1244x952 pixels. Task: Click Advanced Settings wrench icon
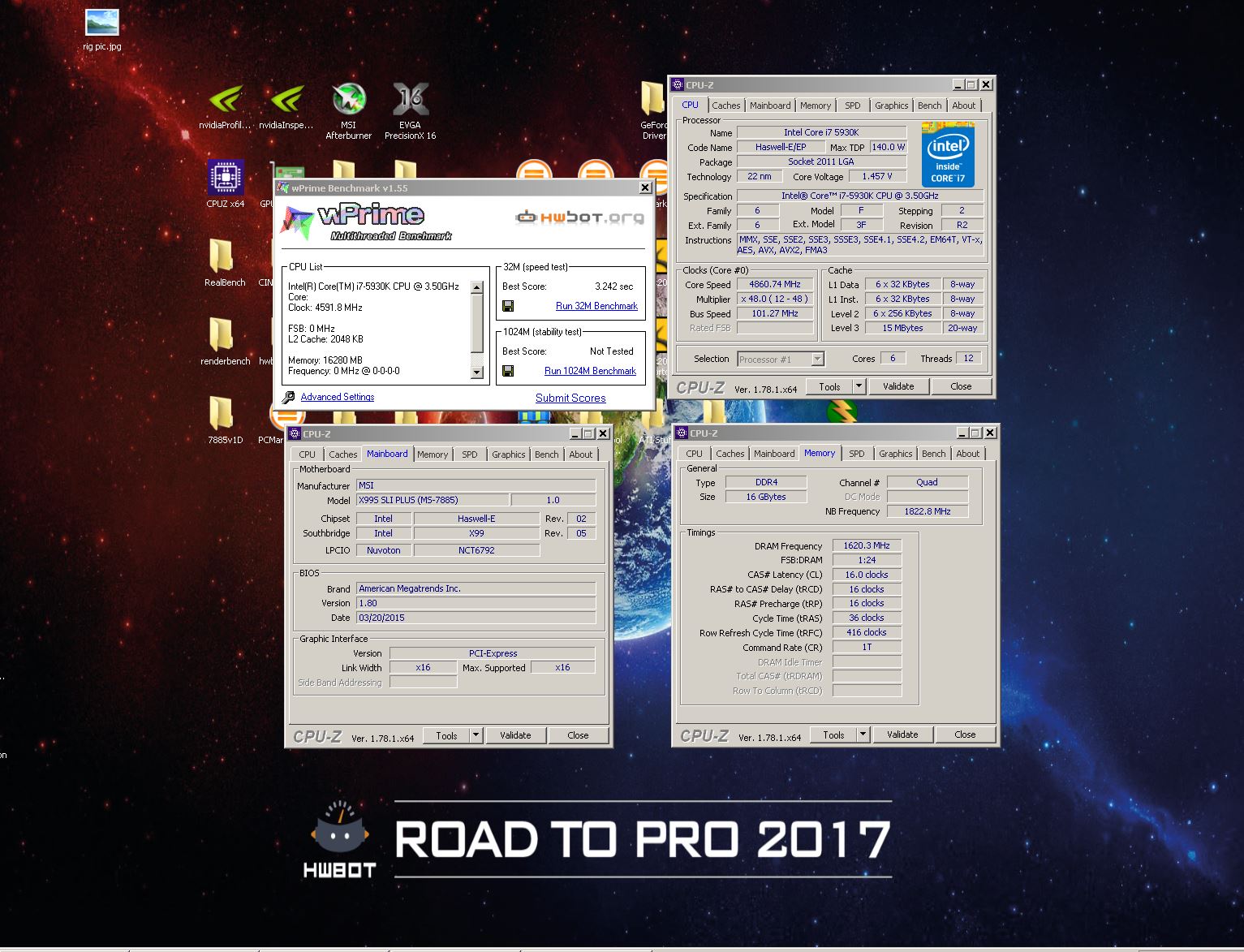pos(288,397)
